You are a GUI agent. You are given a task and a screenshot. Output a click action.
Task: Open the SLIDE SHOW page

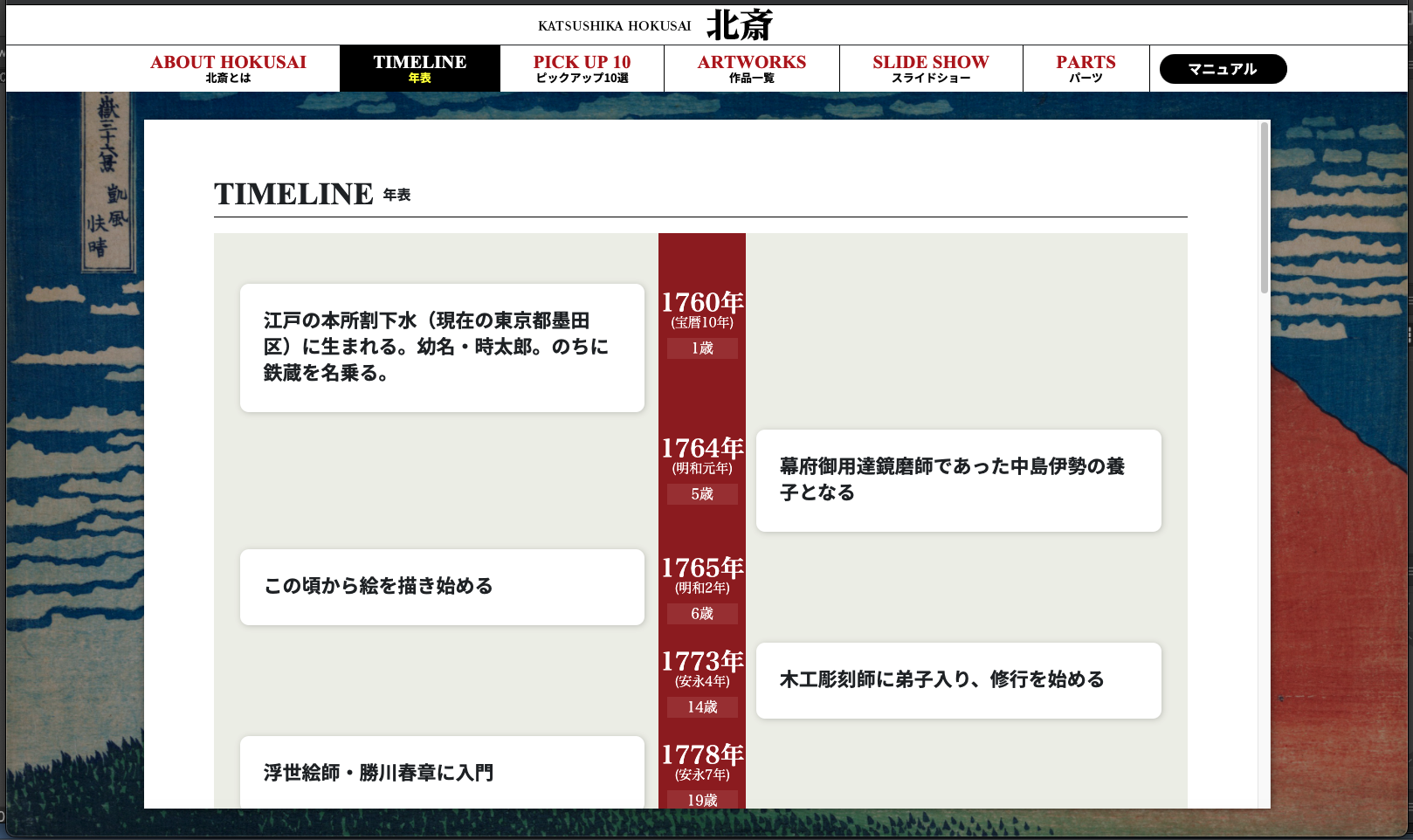pyautogui.click(x=930, y=68)
